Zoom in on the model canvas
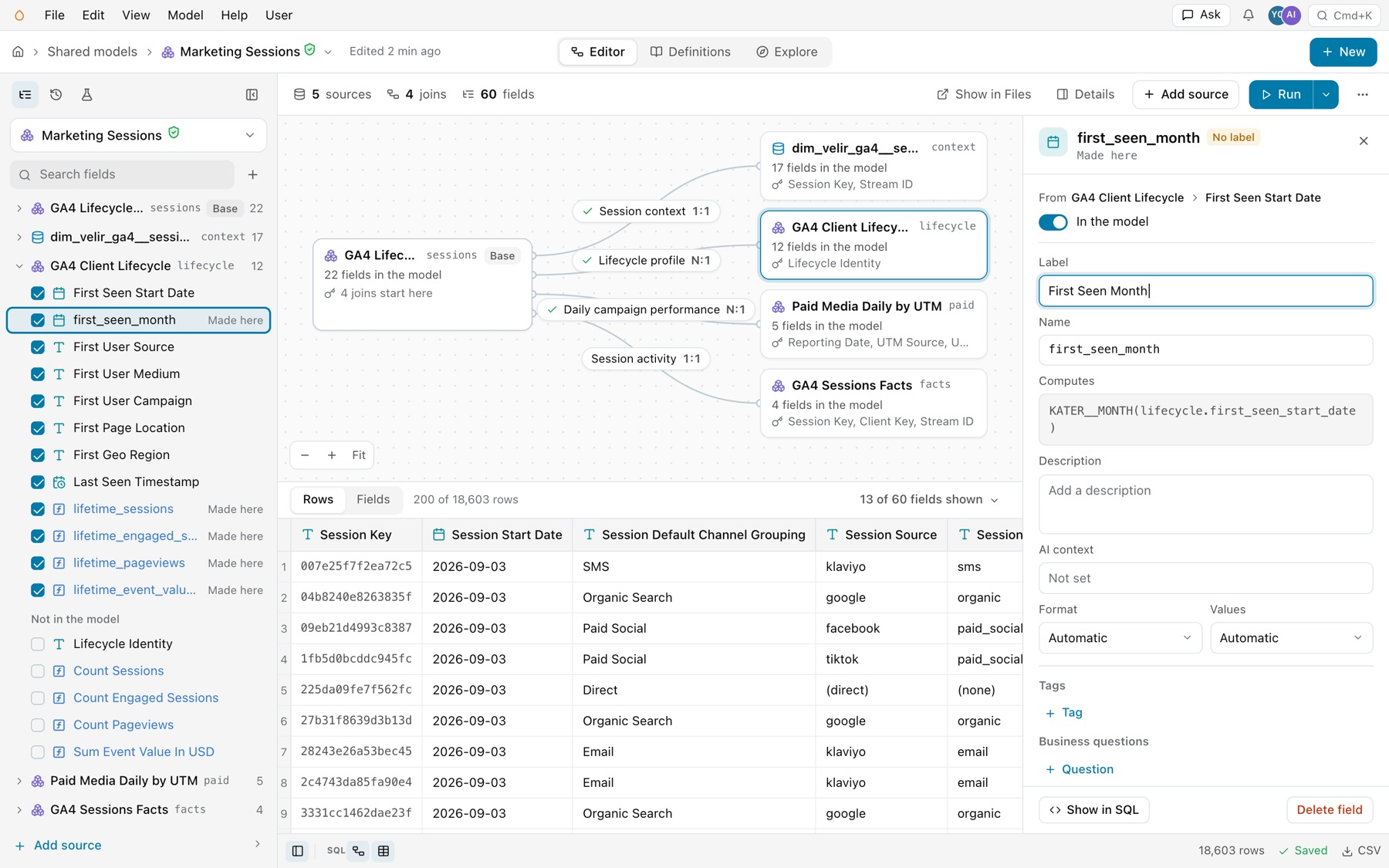1389x868 pixels. pos(332,455)
